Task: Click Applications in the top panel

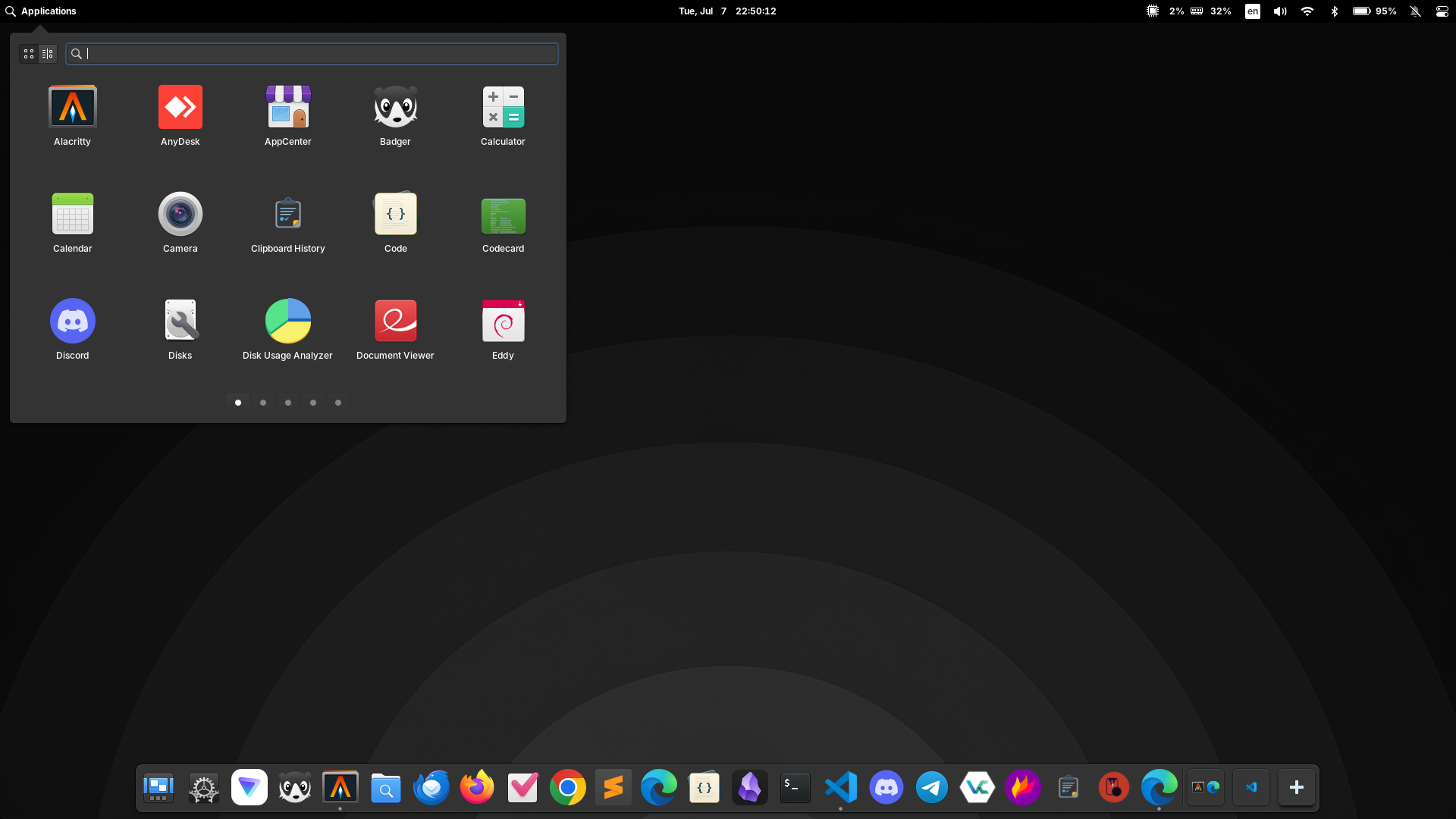Action: pyautogui.click(x=41, y=11)
